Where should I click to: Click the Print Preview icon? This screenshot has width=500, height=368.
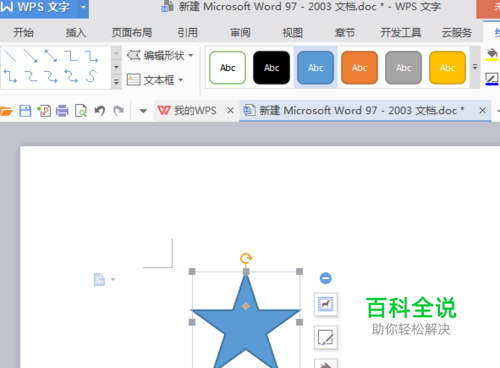[81, 111]
